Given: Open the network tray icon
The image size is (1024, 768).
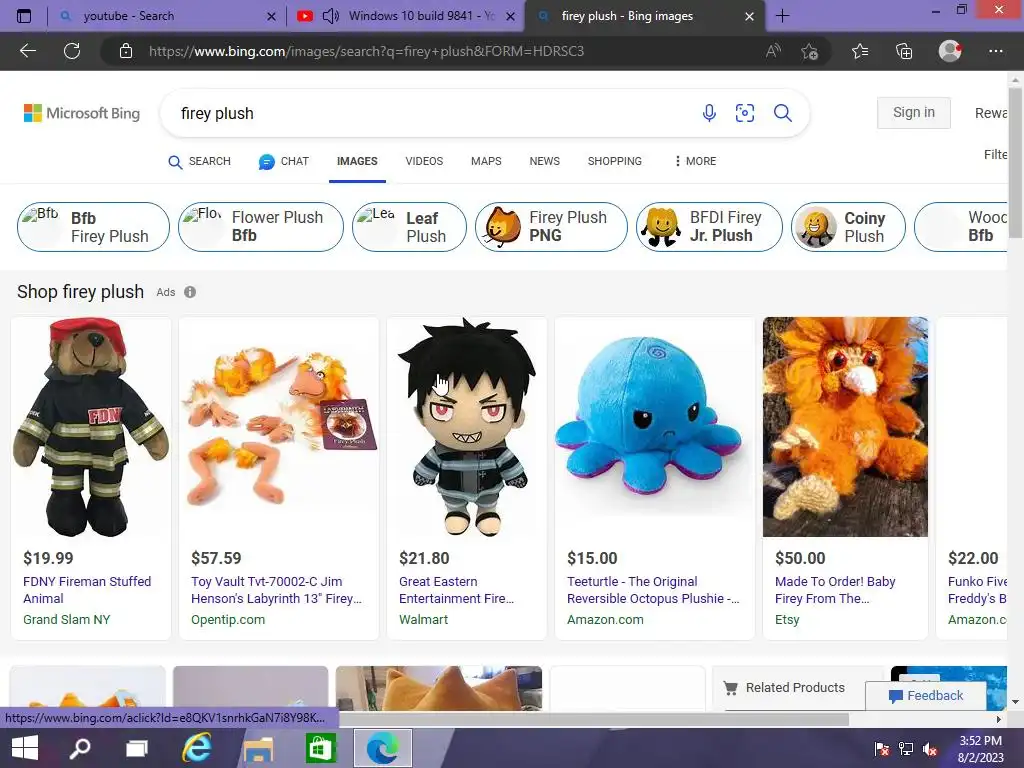Looking at the screenshot, I should tap(906, 749).
